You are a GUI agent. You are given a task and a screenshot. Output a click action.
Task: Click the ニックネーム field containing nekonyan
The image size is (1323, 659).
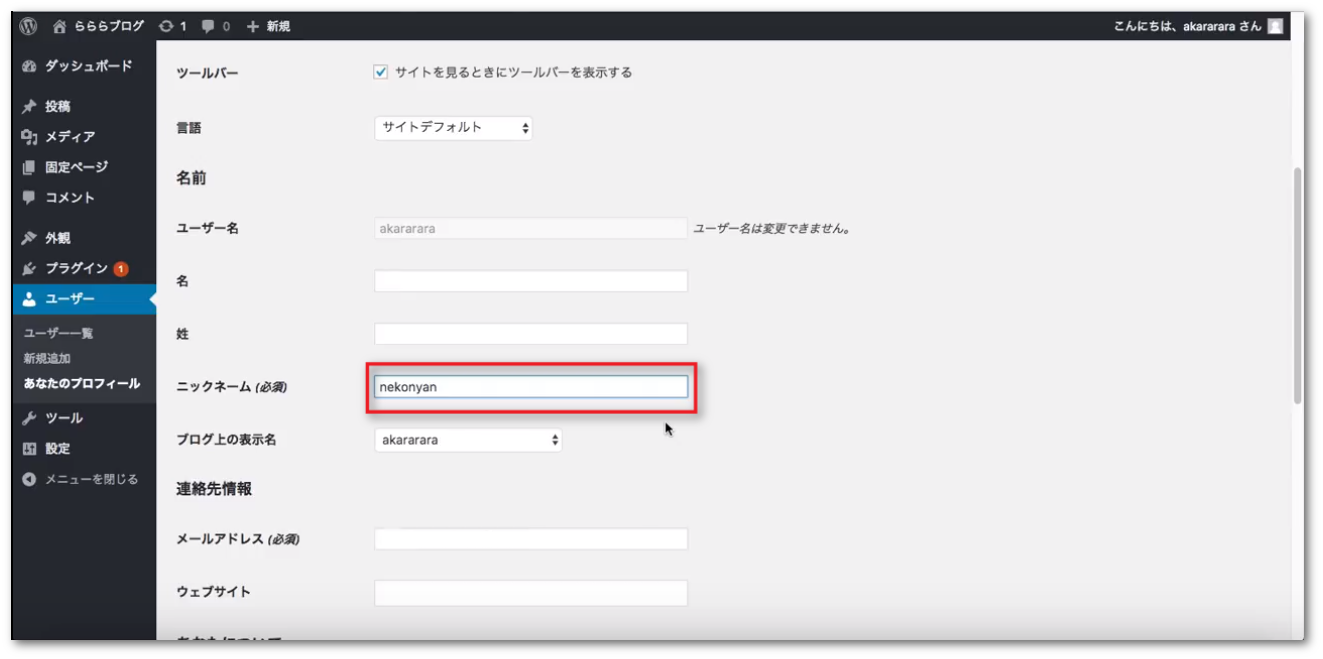point(531,387)
